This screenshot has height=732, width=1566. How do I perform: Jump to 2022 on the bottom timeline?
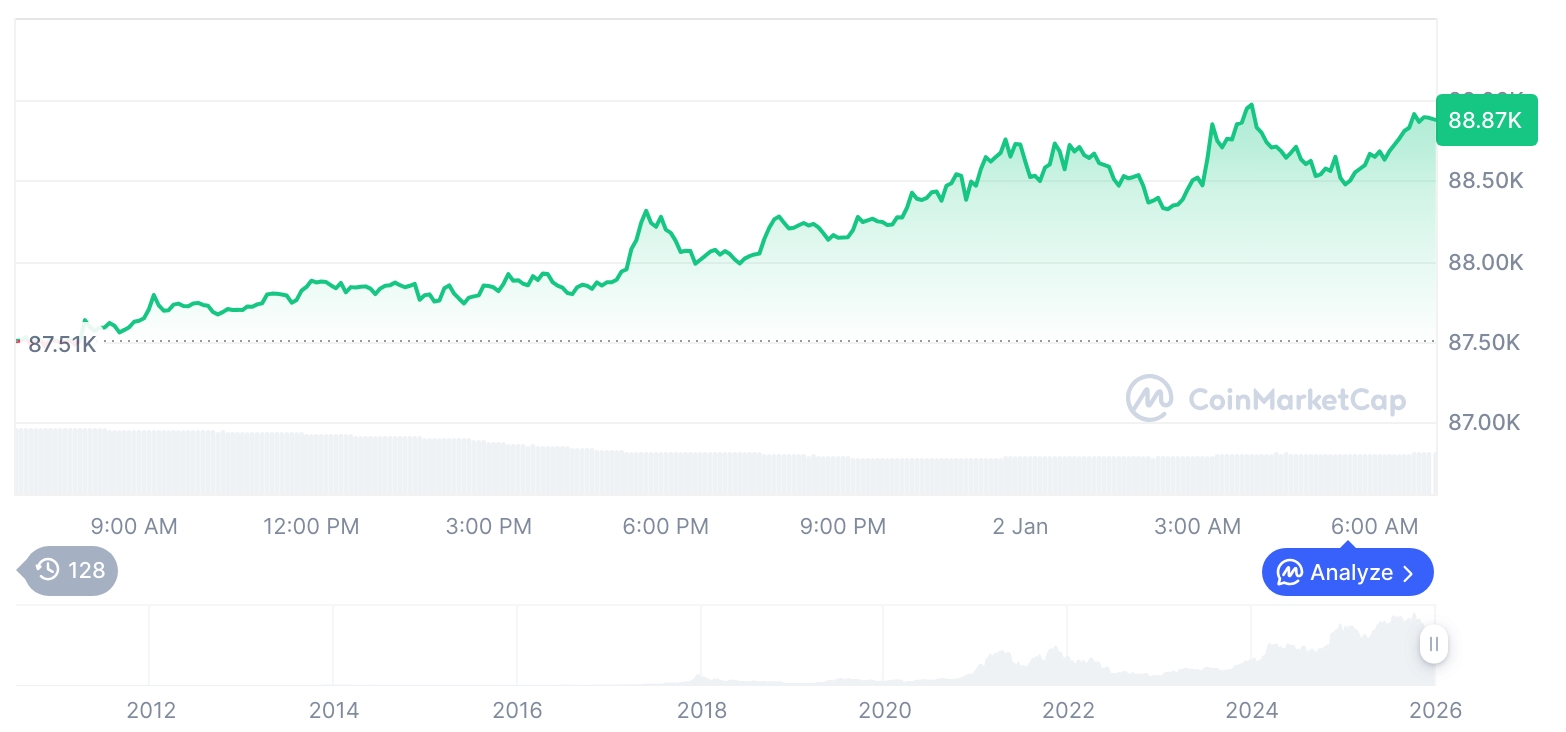1069,710
